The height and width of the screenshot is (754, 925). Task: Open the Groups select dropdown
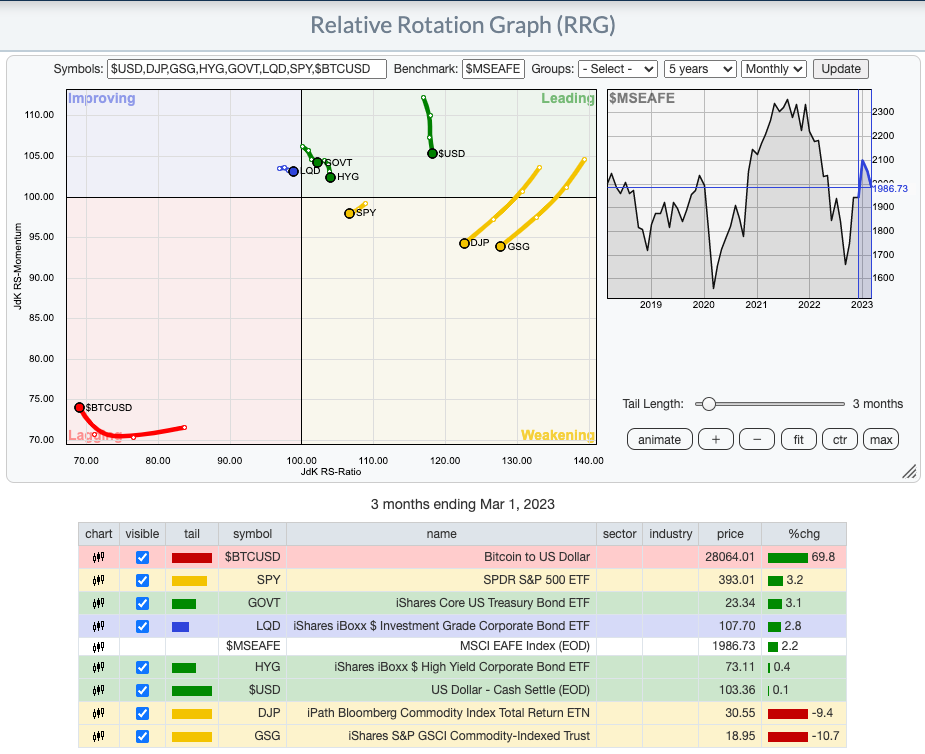[618, 69]
